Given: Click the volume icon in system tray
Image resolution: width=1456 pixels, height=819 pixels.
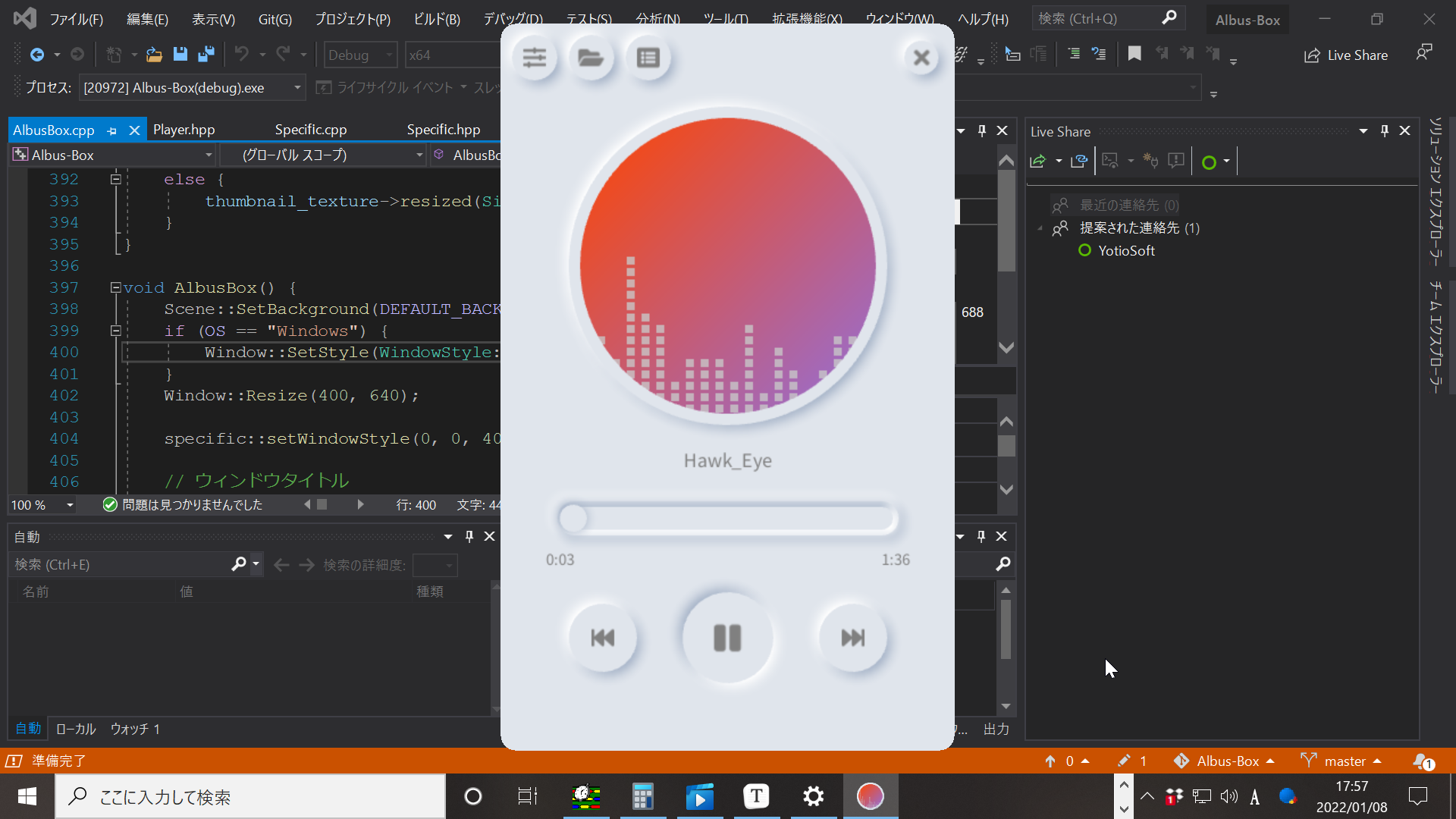Looking at the screenshot, I should point(1228,796).
